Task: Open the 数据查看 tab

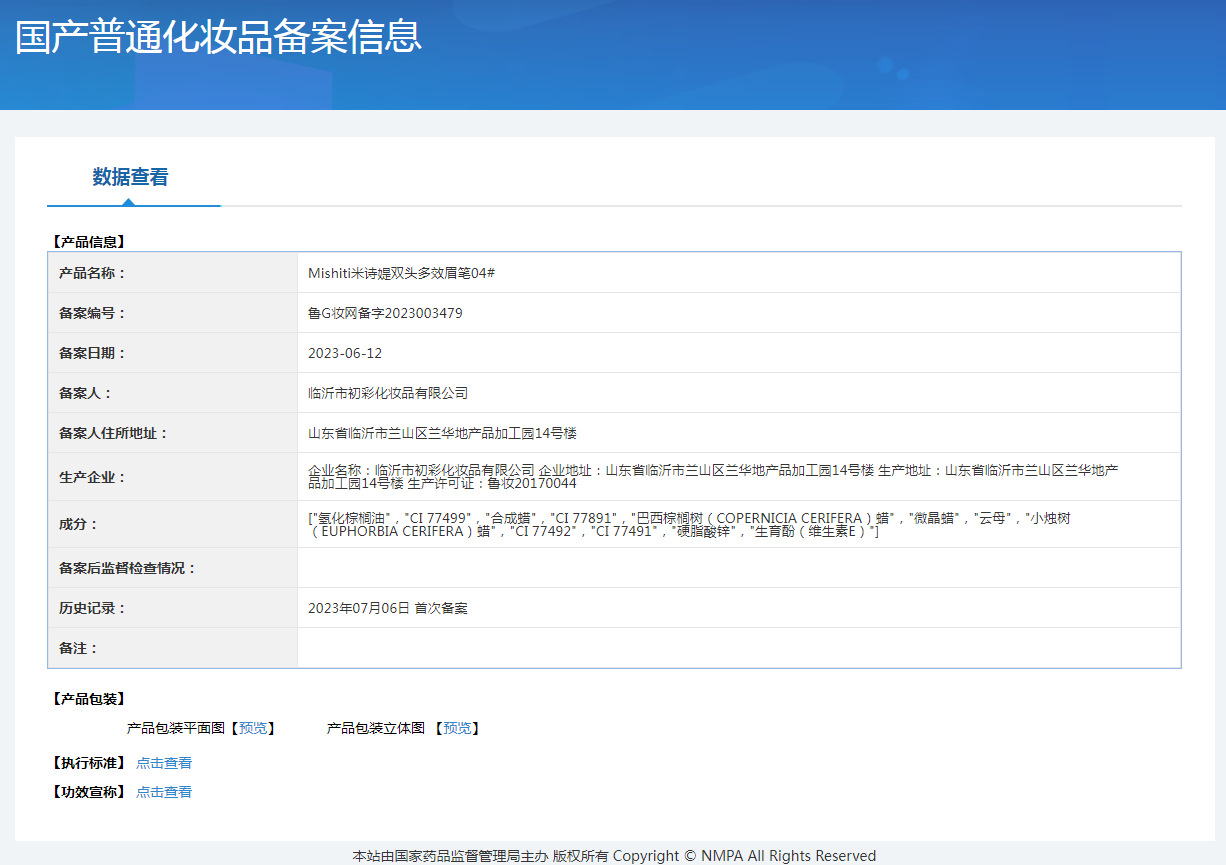Action: [131, 177]
